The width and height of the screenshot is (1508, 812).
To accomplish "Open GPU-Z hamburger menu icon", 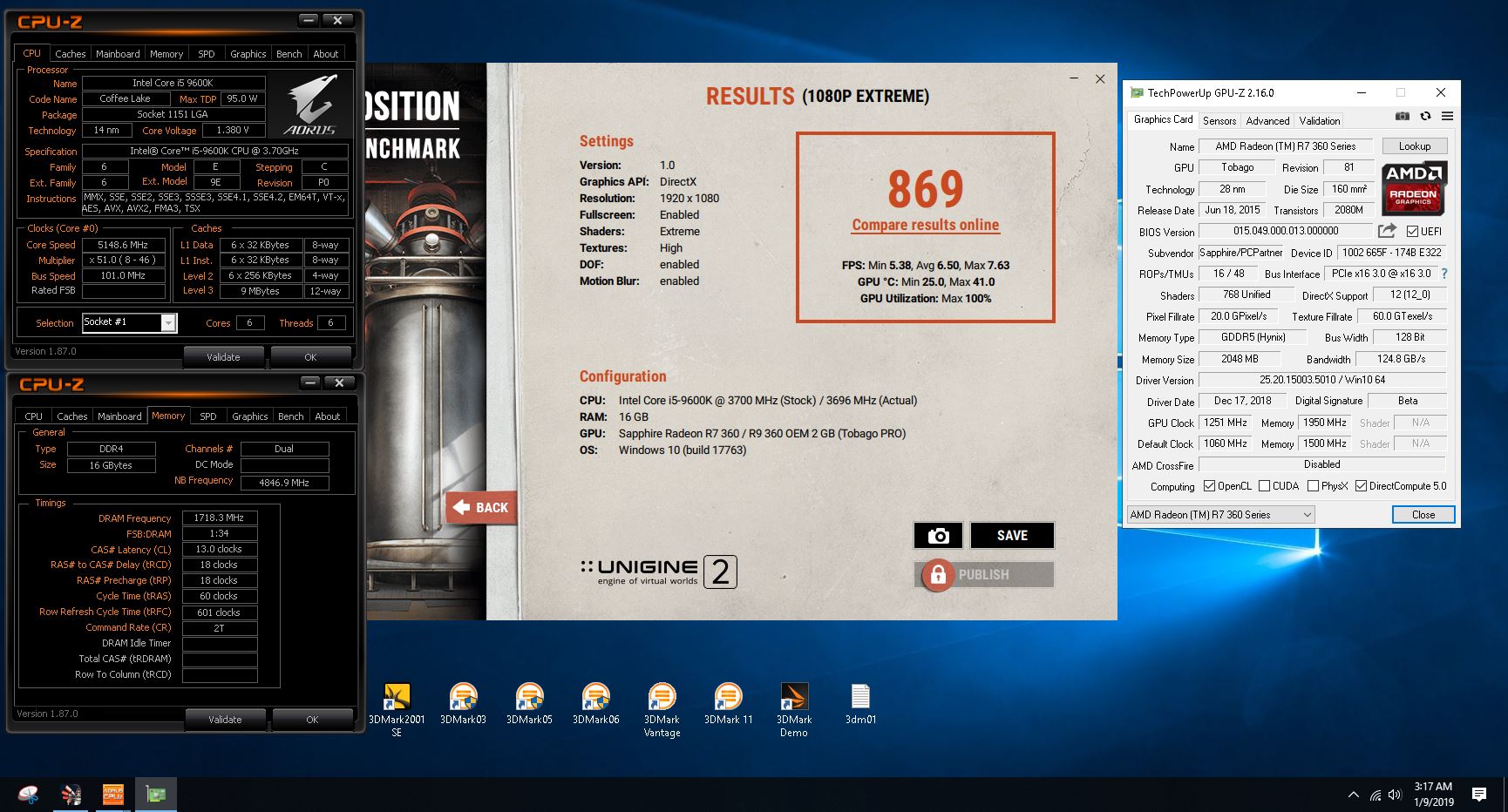I will point(1447,116).
